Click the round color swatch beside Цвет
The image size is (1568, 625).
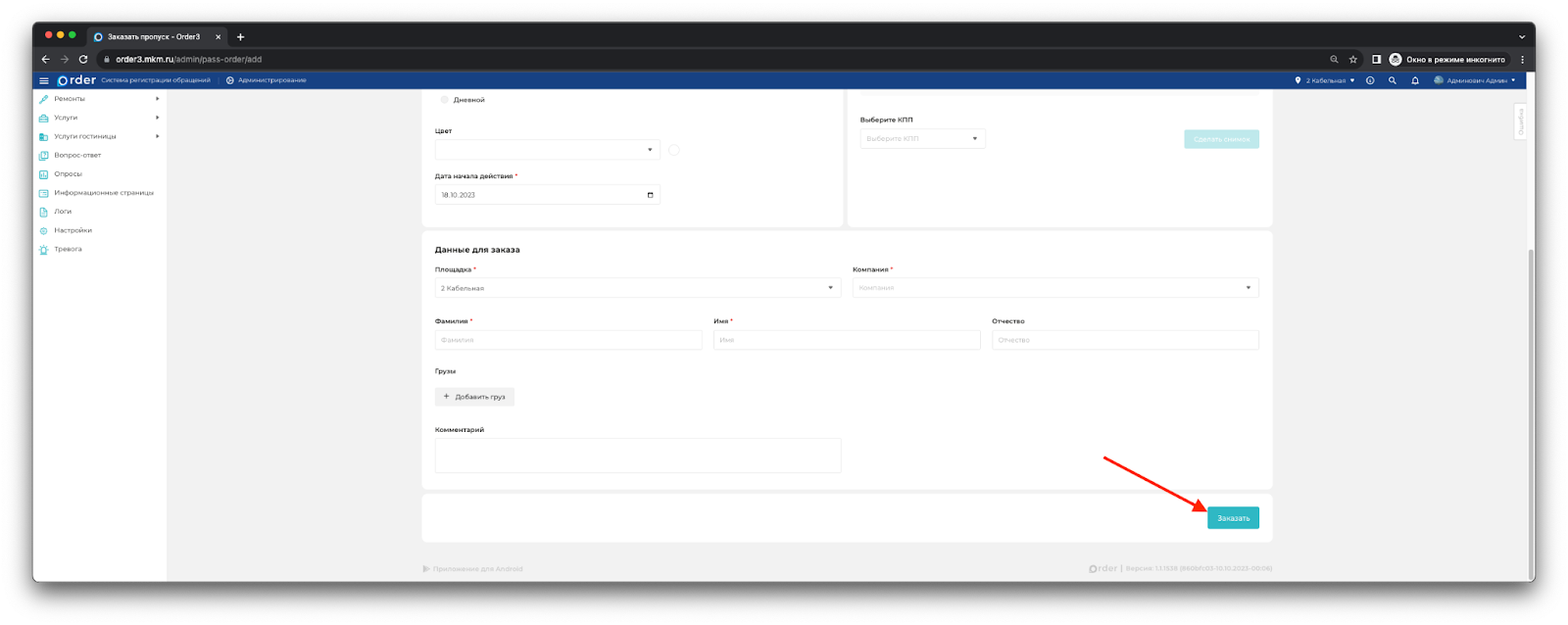pos(673,150)
